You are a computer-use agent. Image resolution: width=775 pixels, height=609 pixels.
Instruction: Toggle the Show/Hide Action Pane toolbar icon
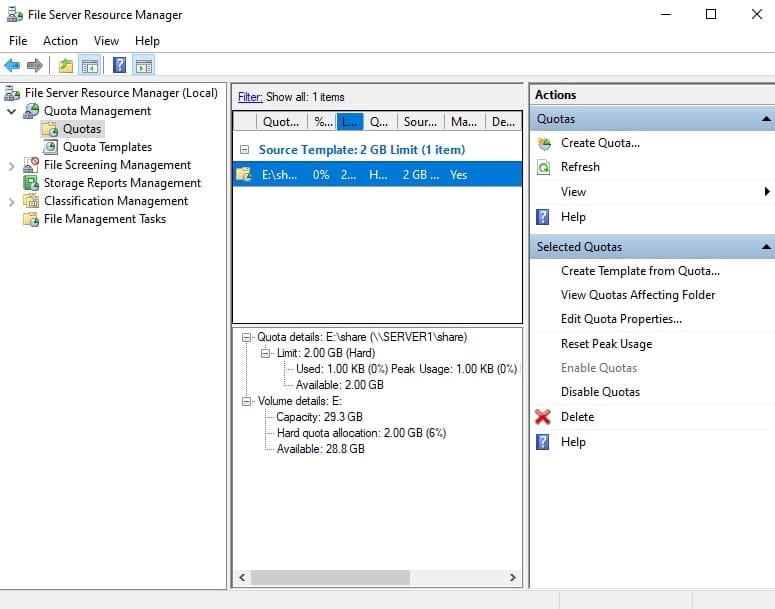point(144,65)
